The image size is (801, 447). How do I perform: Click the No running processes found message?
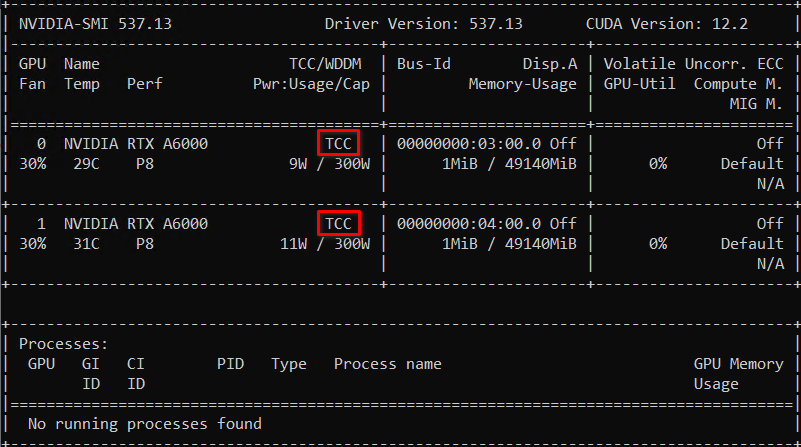(145, 424)
